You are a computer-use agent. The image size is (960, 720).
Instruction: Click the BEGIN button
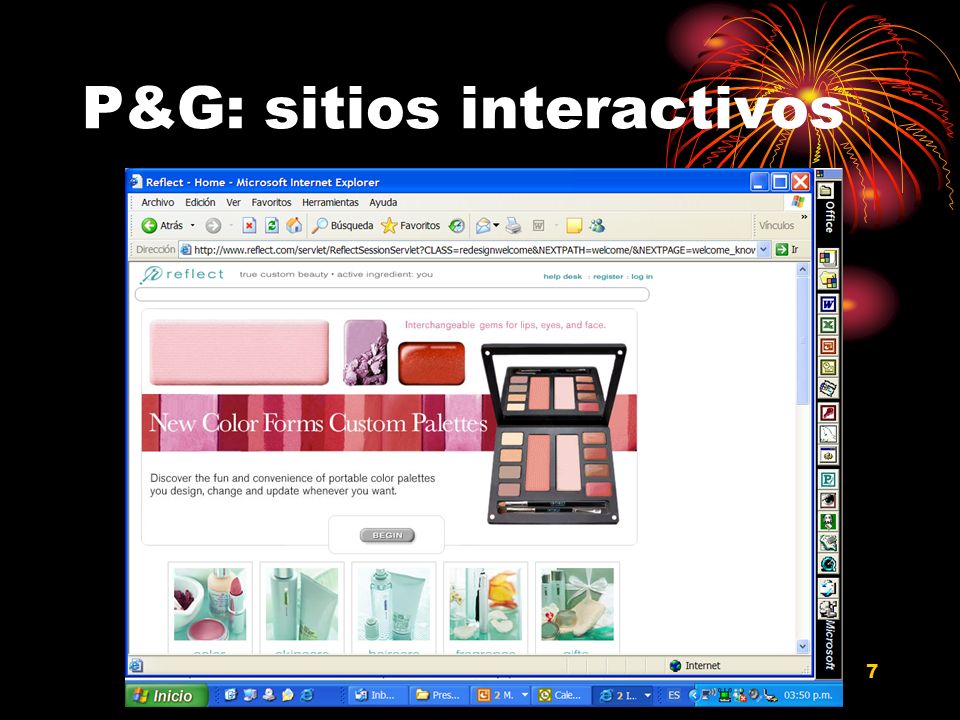tap(387, 536)
